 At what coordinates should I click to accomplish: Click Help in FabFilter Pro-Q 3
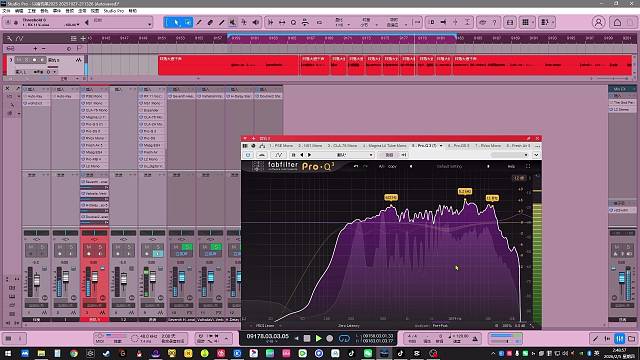[511, 166]
